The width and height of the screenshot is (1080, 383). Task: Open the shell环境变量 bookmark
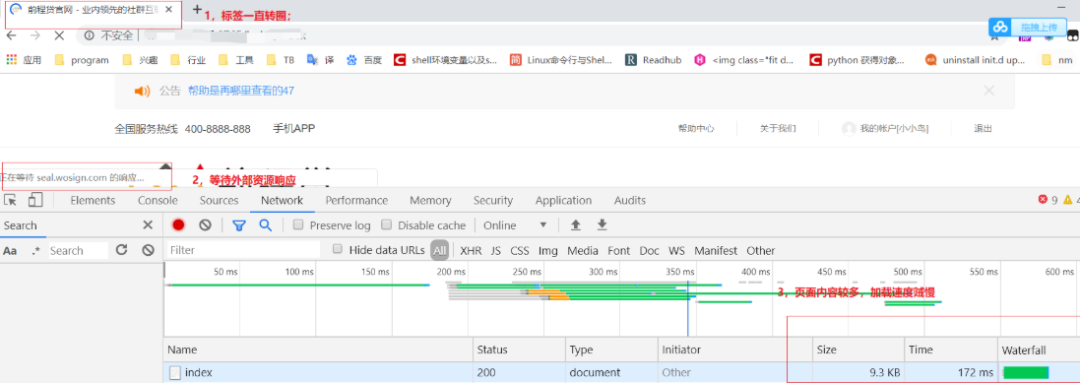click(x=445, y=60)
